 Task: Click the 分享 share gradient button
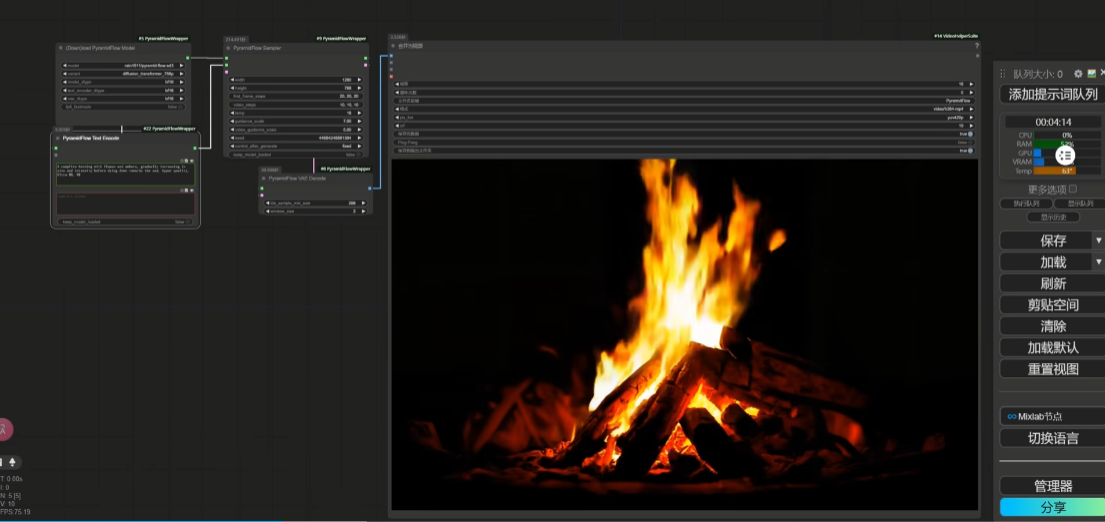pos(1052,507)
